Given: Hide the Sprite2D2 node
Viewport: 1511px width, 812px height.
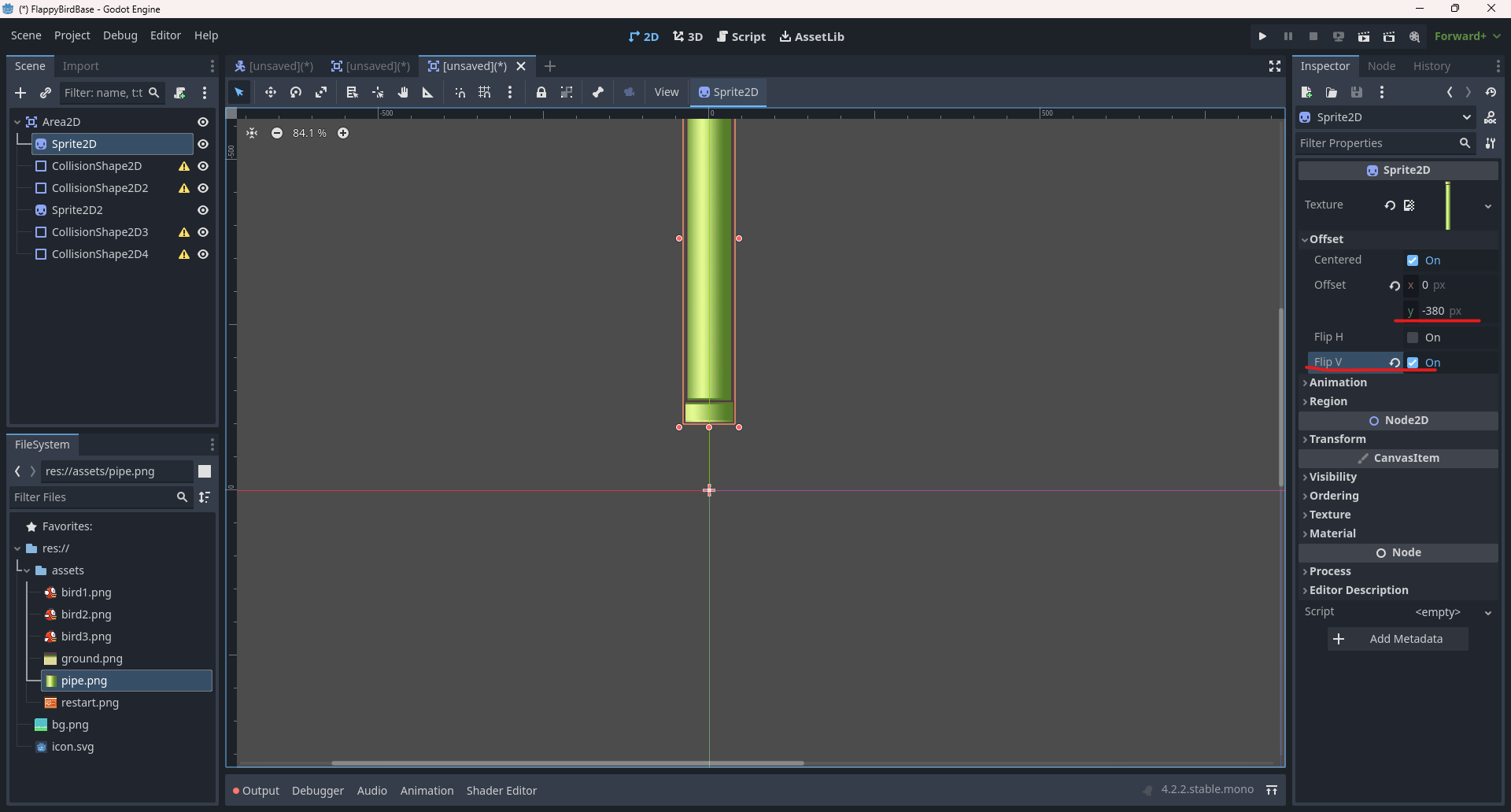Looking at the screenshot, I should tap(203, 210).
